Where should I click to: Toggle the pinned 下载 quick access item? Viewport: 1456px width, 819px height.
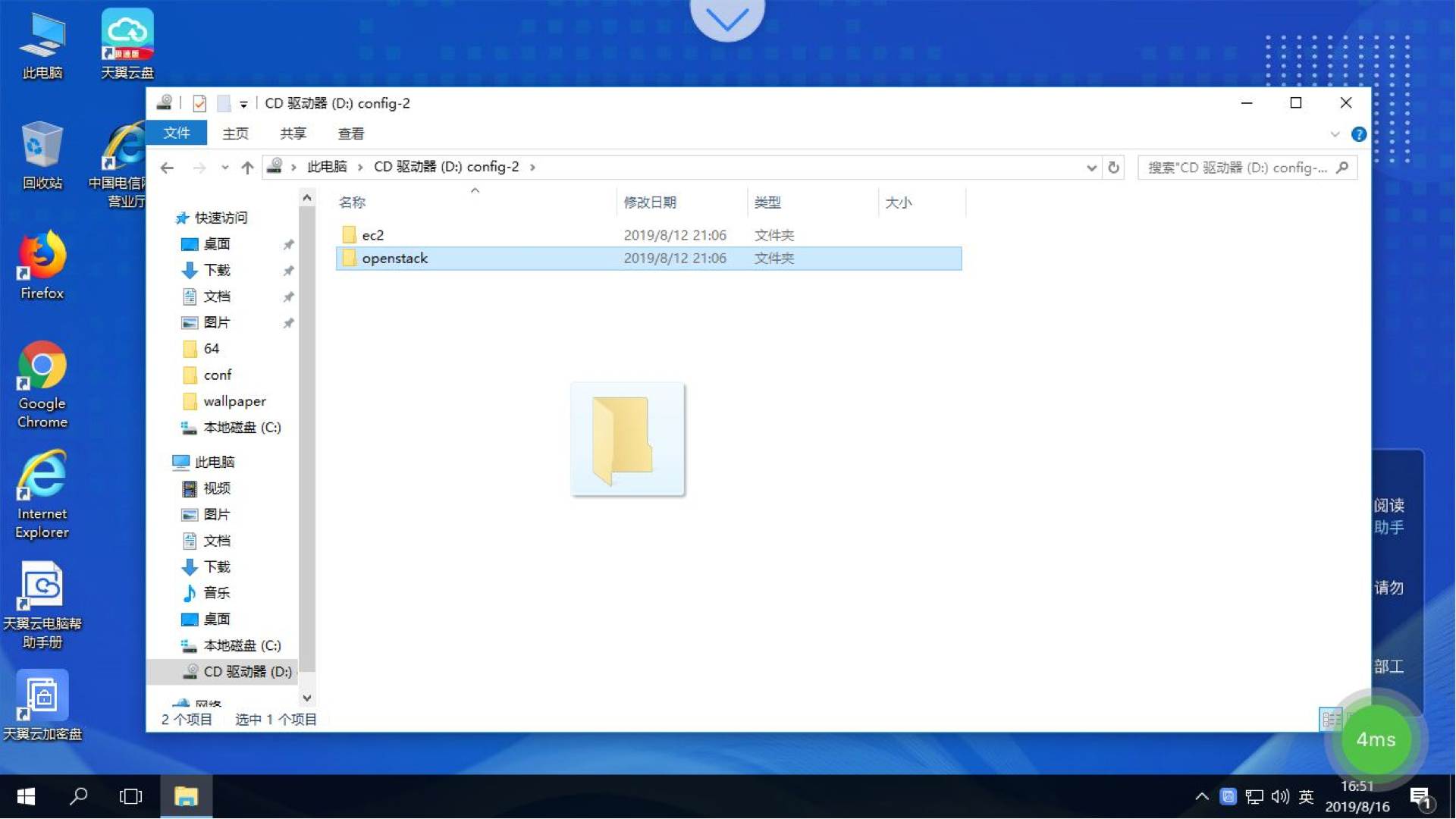pos(290,270)
